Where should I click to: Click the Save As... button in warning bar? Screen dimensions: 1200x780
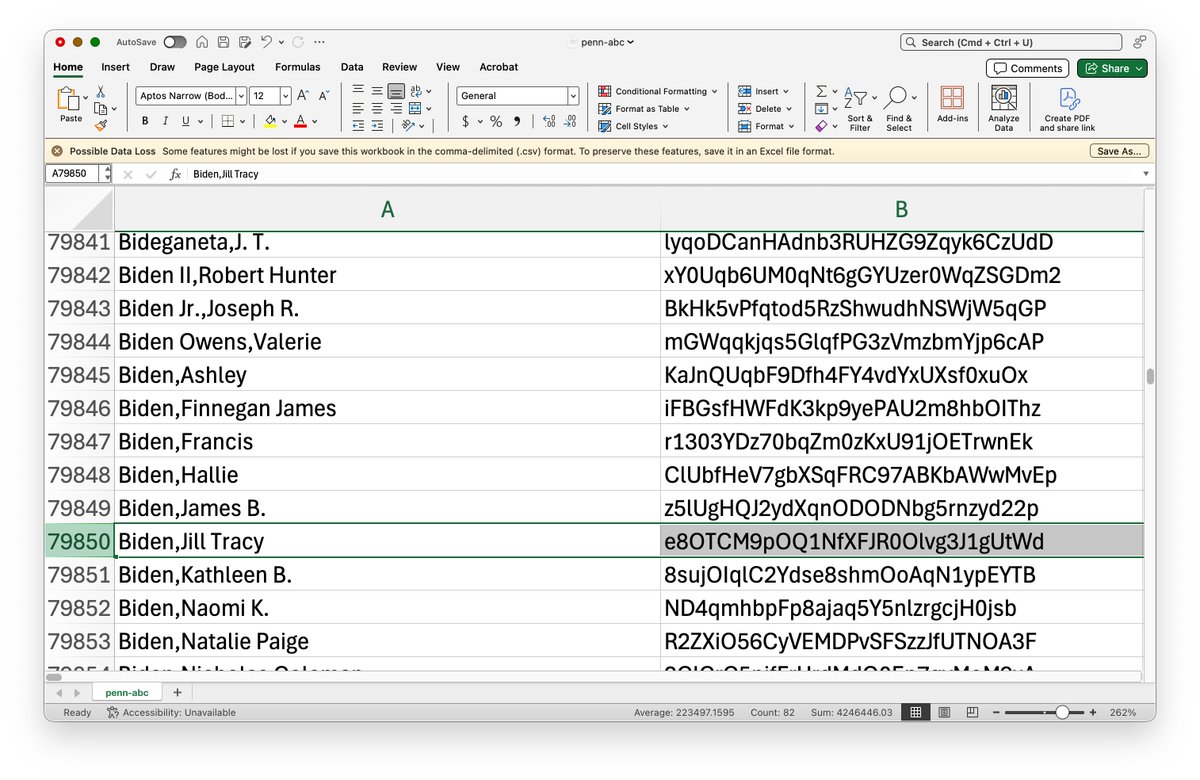[1120, 151]
